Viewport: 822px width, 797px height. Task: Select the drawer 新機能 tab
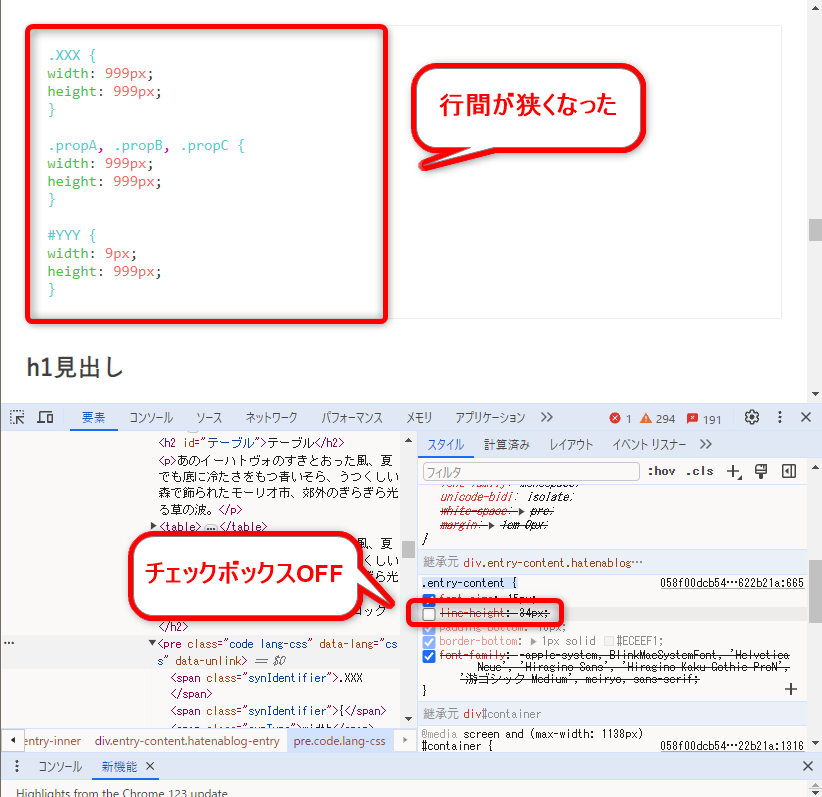(x=119, y=767)
